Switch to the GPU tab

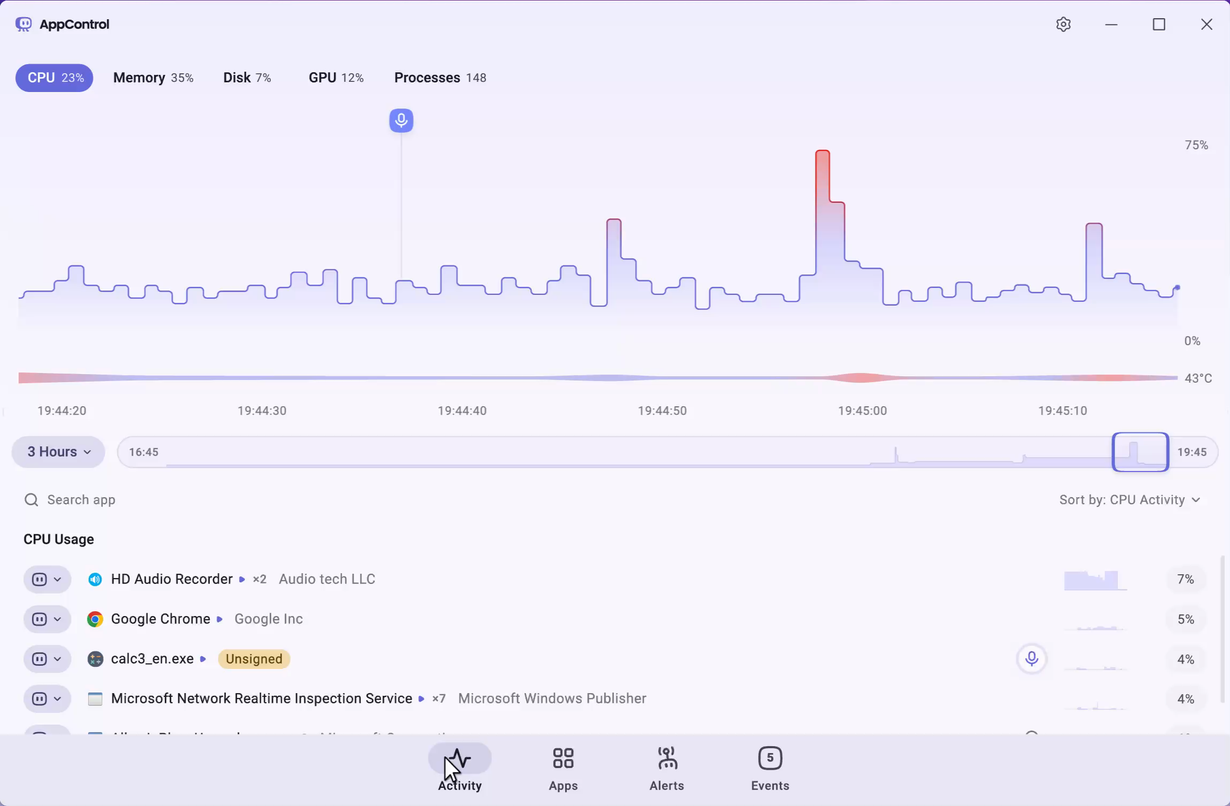(336, 77)
